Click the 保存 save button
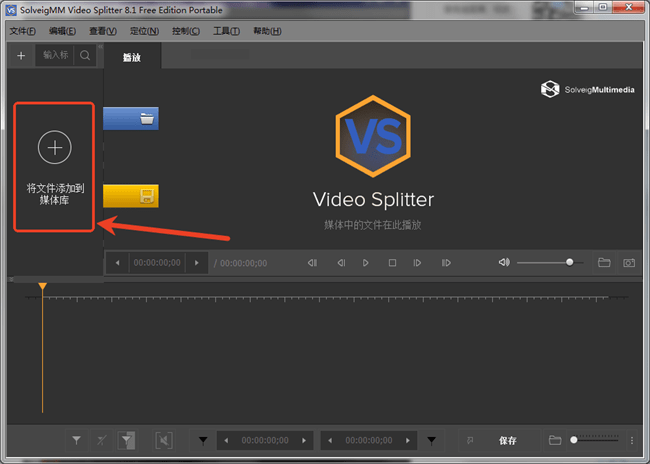The height and width of the screenshot is (464, 650). coord(508,440)
